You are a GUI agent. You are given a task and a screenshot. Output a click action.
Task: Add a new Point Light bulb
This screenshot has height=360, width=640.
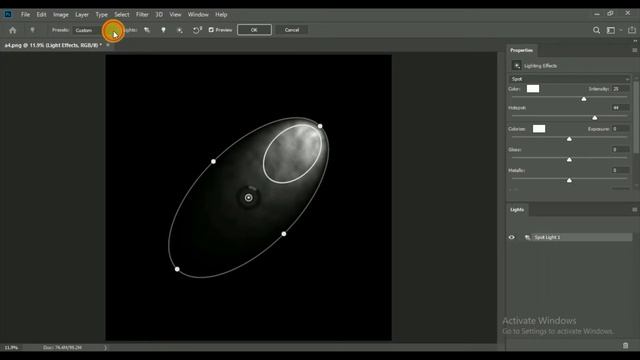pos(163,30)
